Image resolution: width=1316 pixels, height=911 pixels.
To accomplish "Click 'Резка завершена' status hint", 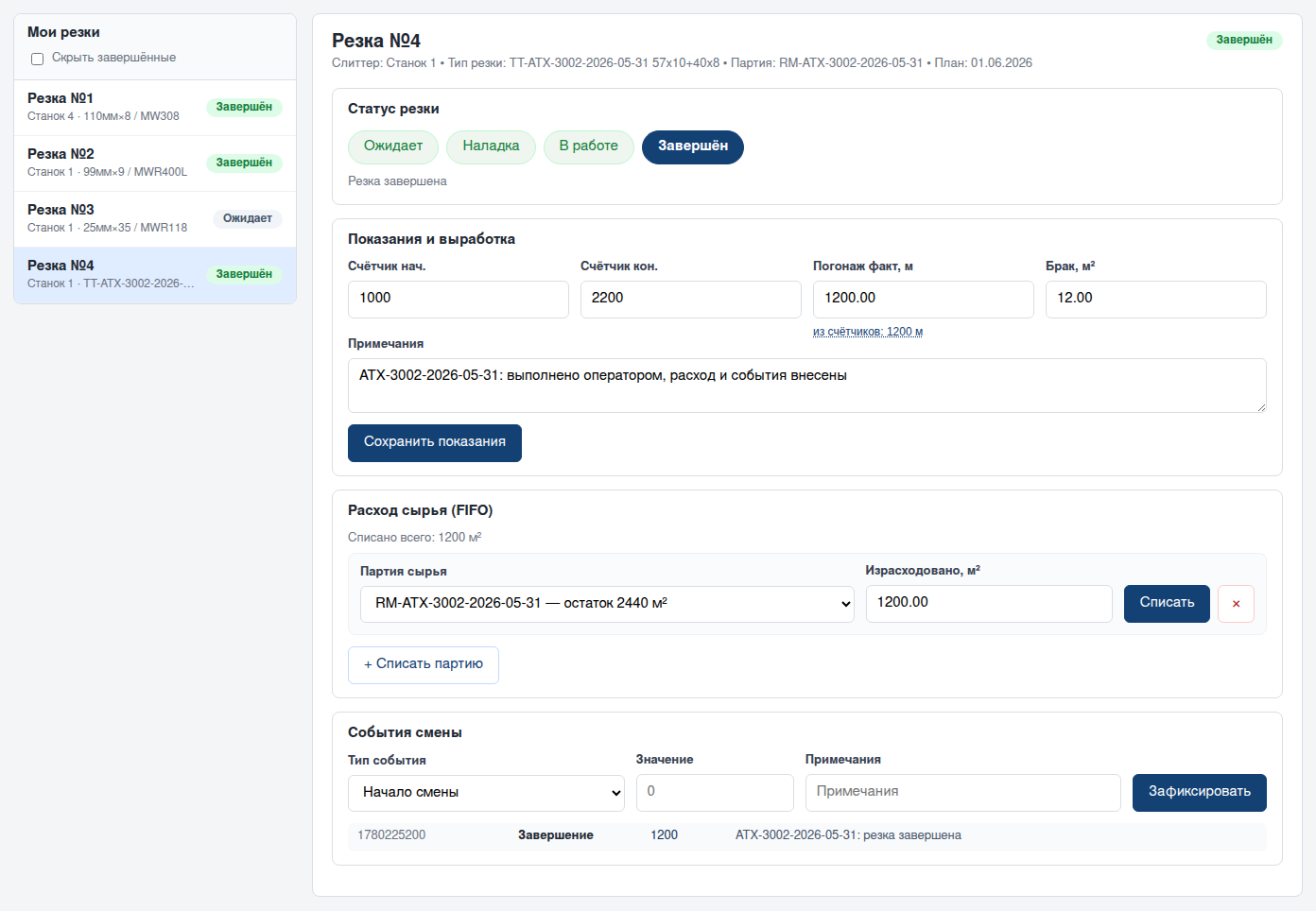I will point(397,181).
